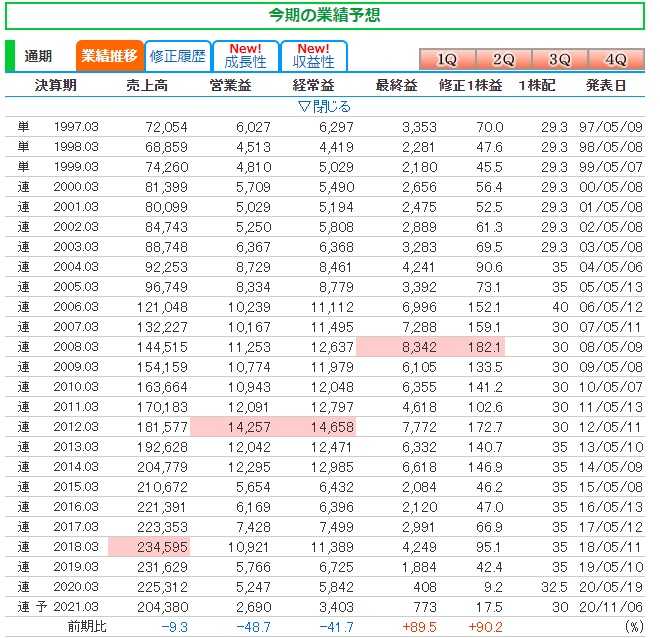Select the 通期 full-year tab

[38, 56]
